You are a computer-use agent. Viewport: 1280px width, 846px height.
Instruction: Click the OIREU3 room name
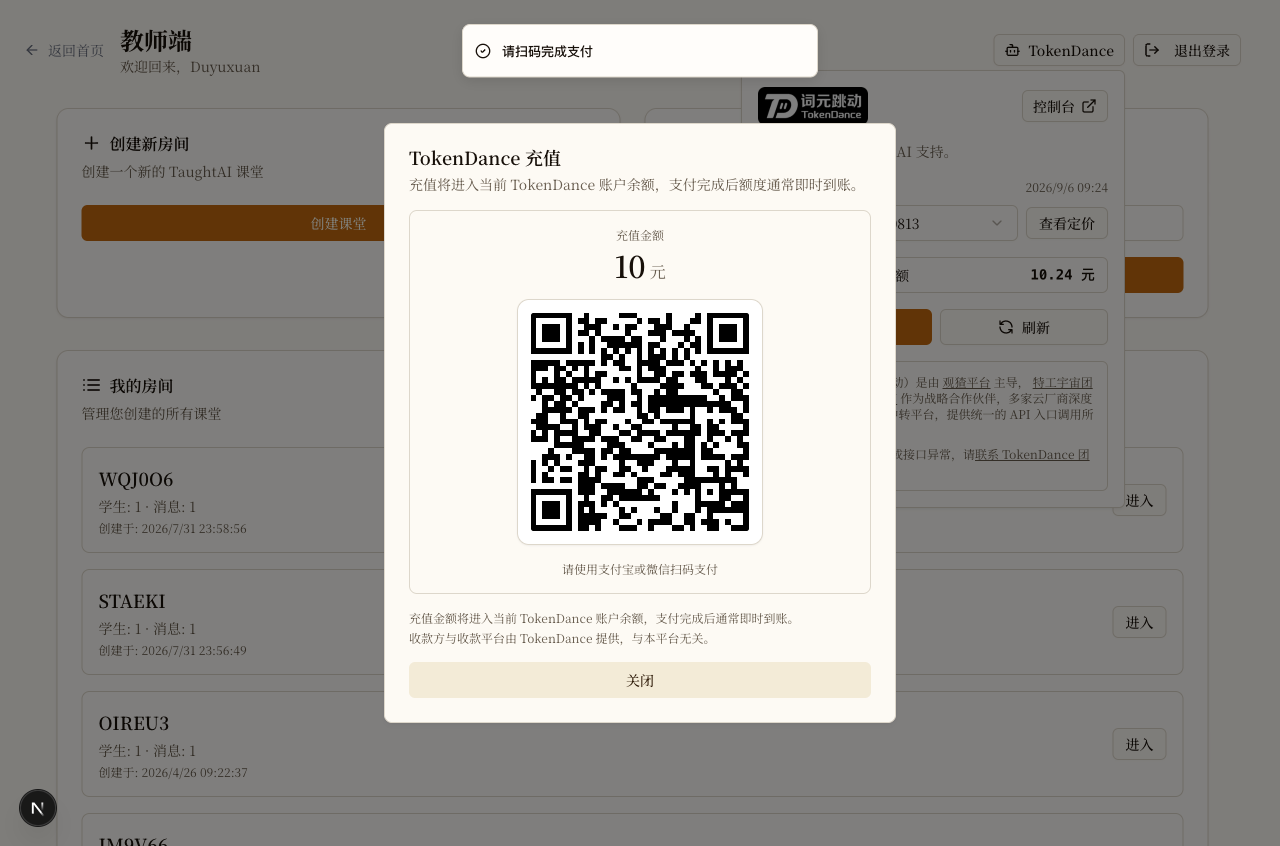pyautogui.click(x=134, y=723)
